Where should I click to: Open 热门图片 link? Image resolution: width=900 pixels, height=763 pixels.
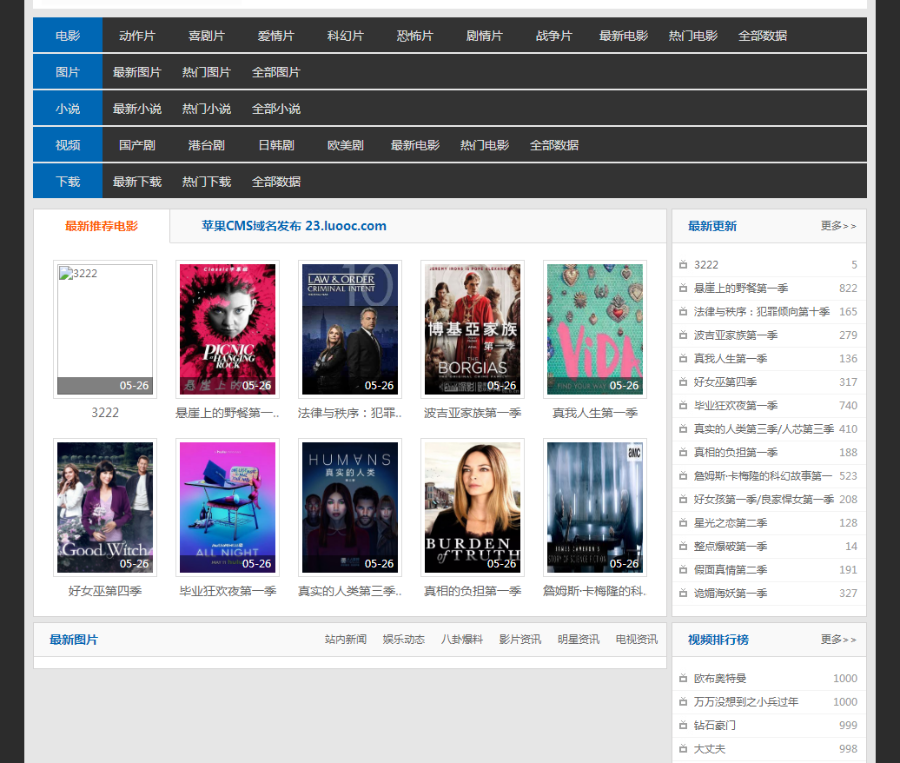(x=207, y=72)
